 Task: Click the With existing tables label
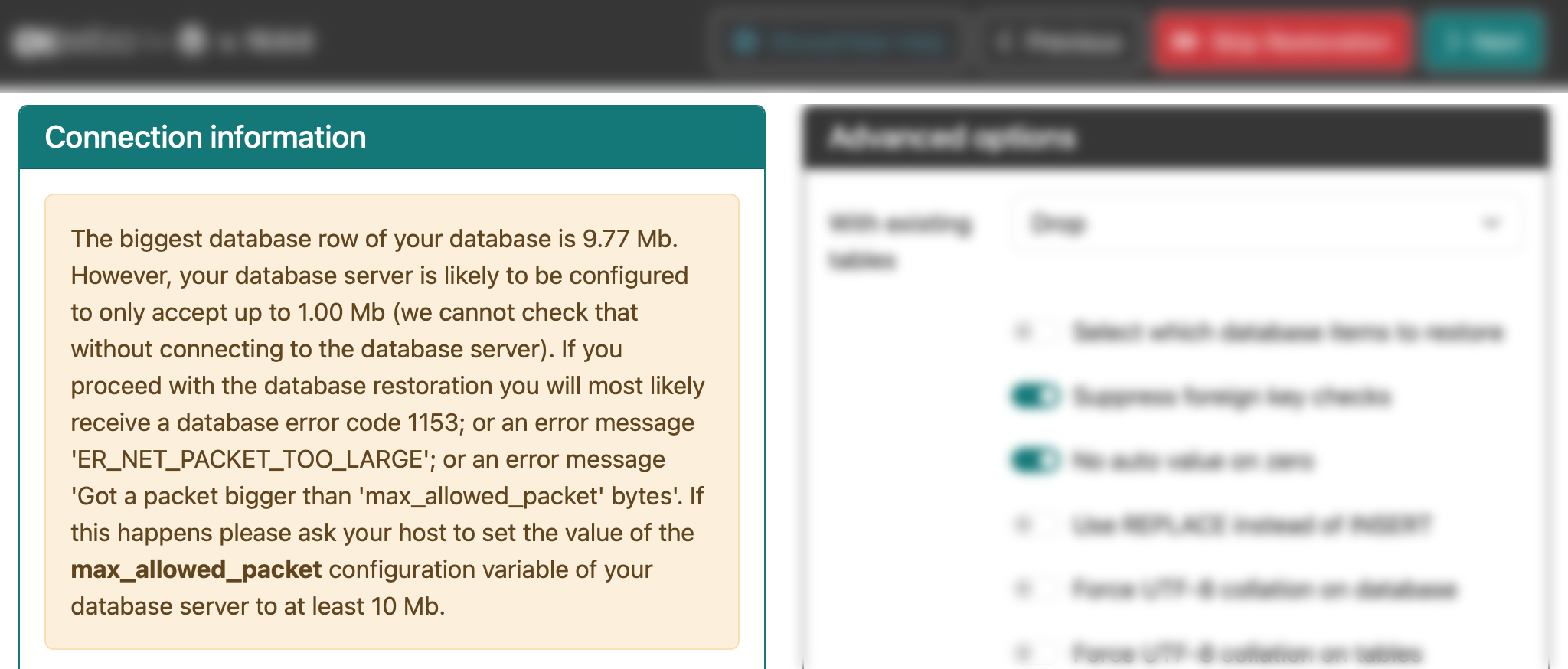(x=900, y=241)
